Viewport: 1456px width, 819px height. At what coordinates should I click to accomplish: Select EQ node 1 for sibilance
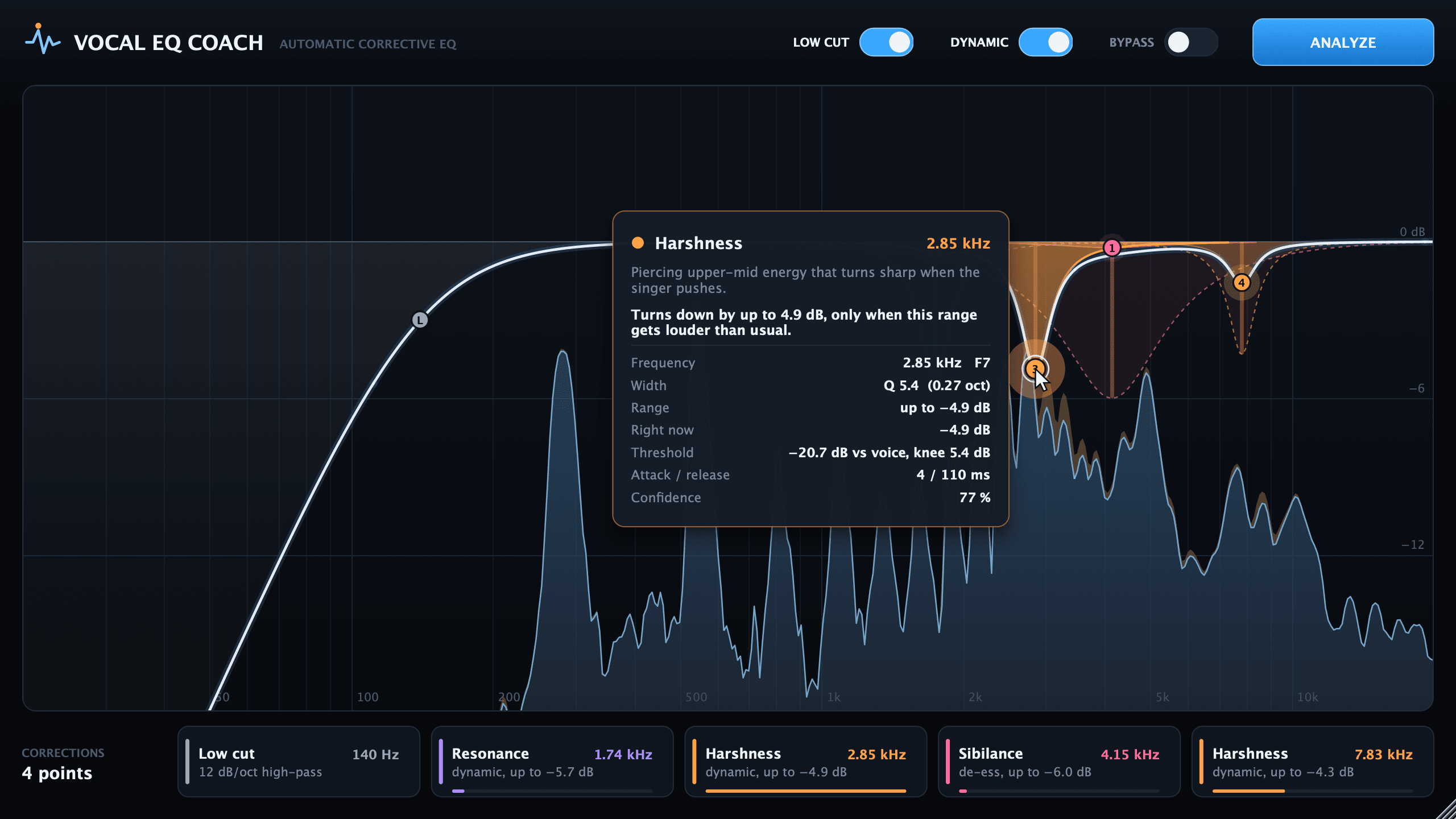coord(1111,248)
